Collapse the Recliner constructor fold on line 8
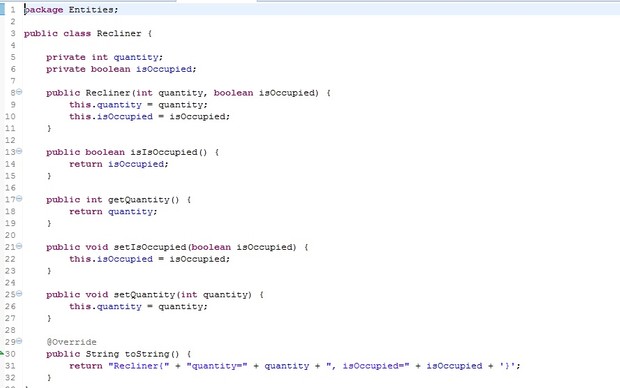This screenshot has width=620, height=388. click(x=19, y=92)
